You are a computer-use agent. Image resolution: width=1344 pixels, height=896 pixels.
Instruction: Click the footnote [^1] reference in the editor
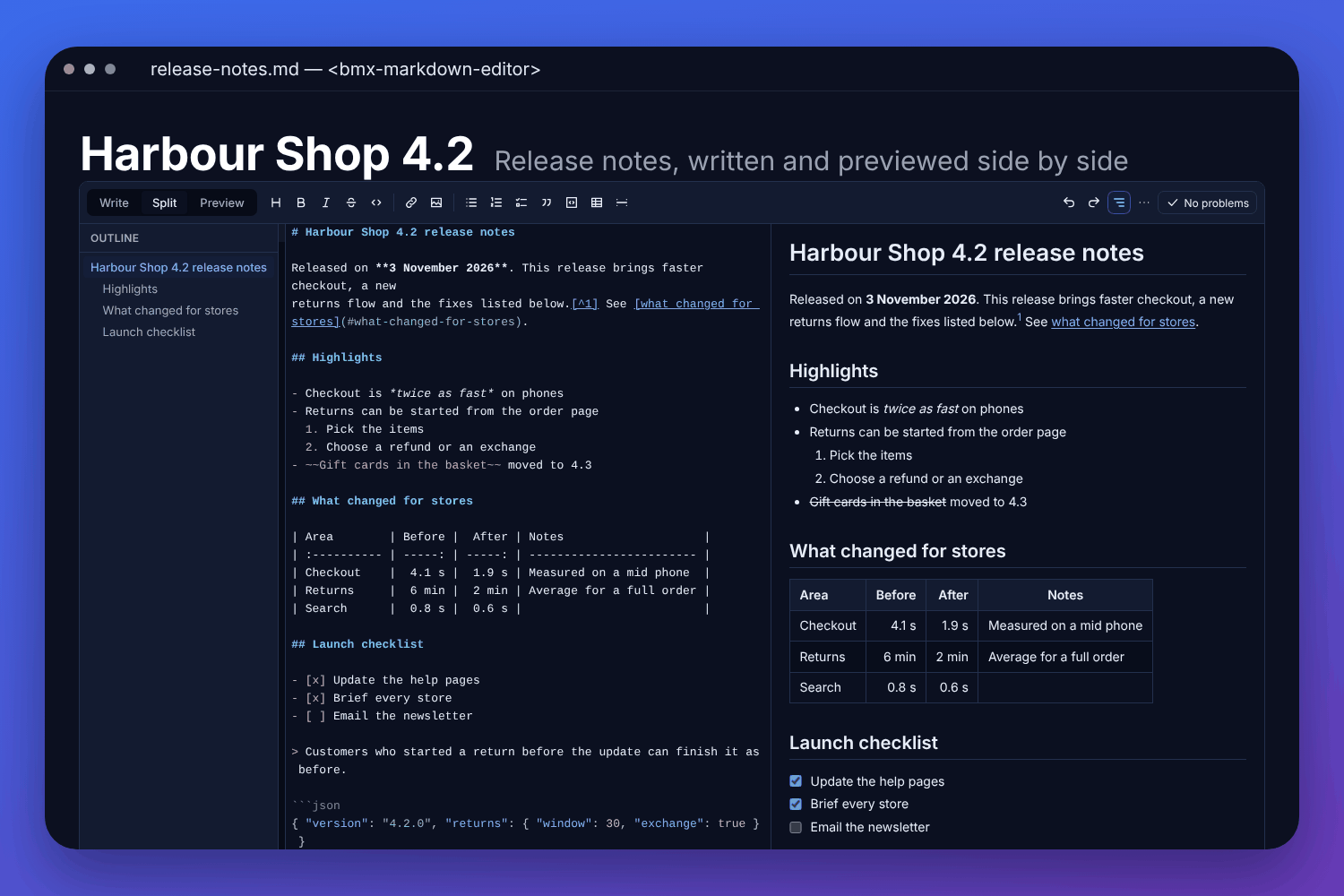pyautogui.click(x=585, y=304)
